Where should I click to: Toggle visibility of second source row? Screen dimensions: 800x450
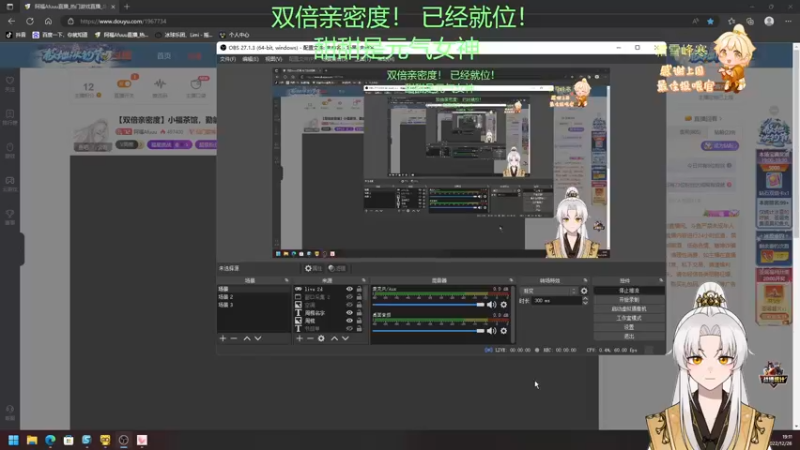(x=349, y=297)
